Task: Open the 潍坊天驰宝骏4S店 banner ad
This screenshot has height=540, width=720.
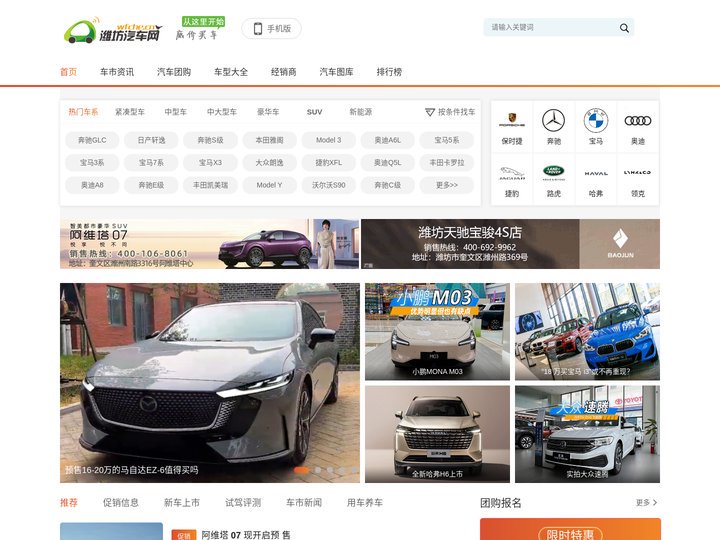Action: coord(511,244)
